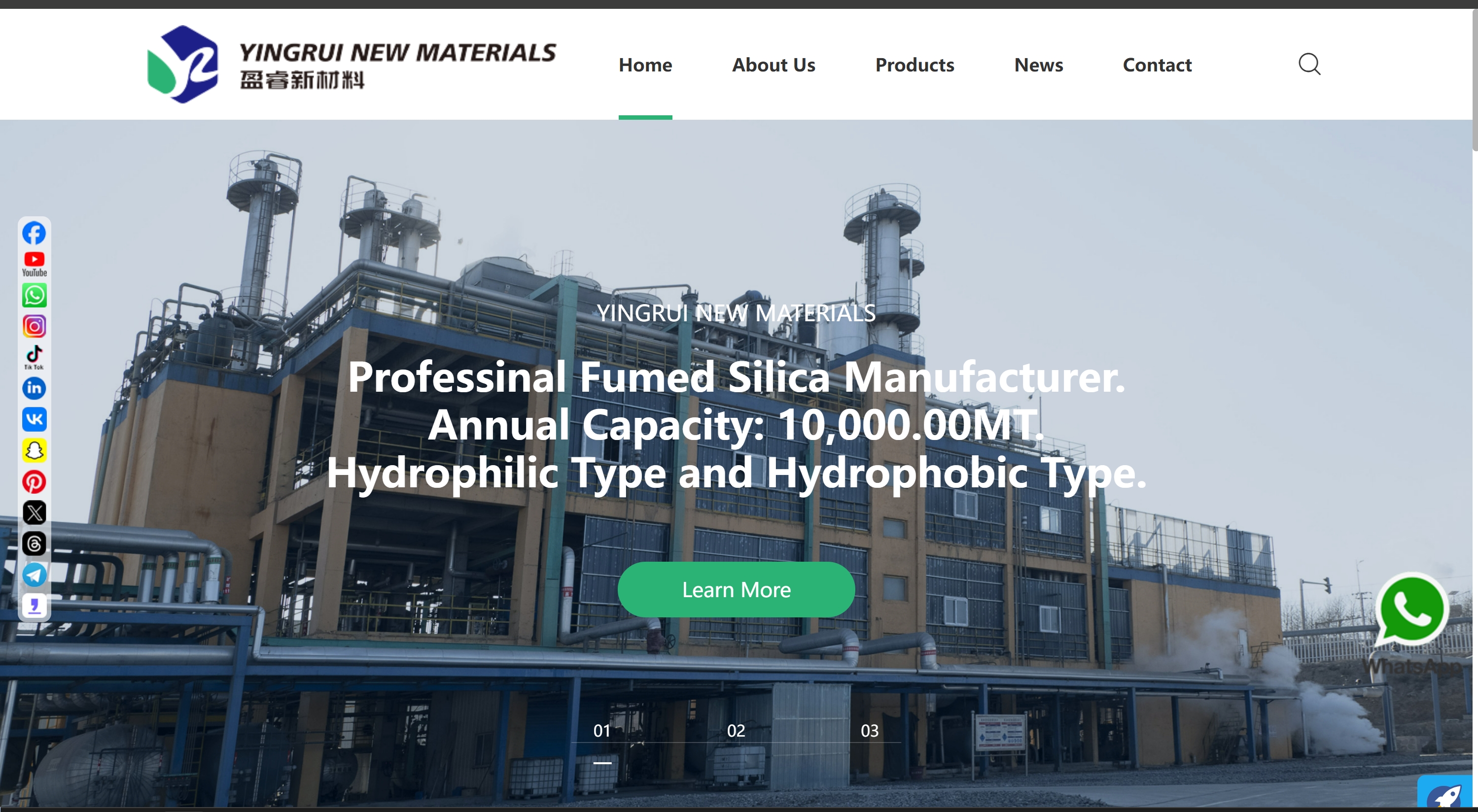
Task: Click the Threads social icon
Action: pyautogui.click(x=34, y=543)
